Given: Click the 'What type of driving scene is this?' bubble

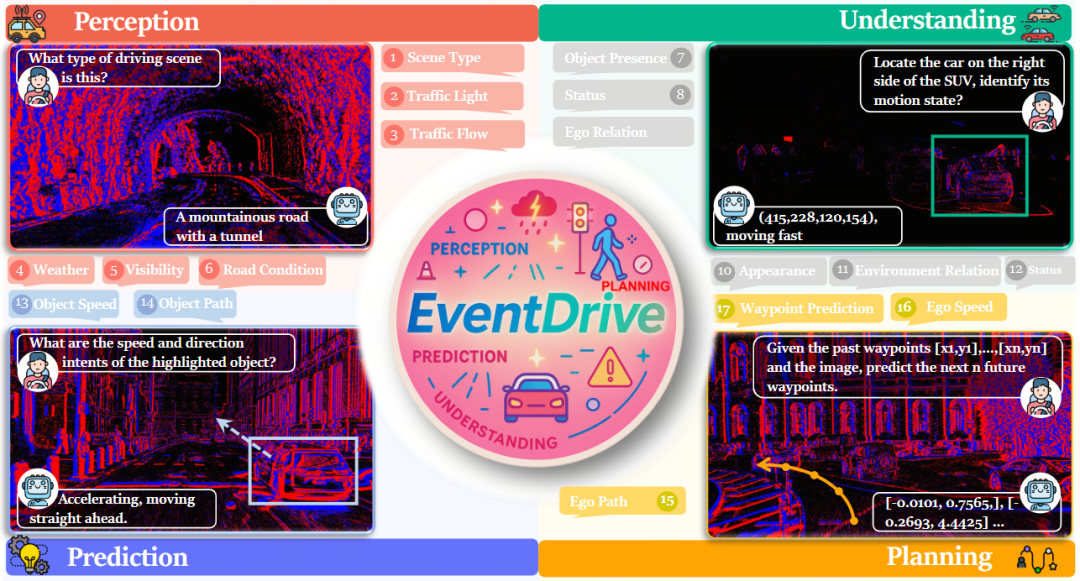Looking at the screenshot, I should coord(118,67).
